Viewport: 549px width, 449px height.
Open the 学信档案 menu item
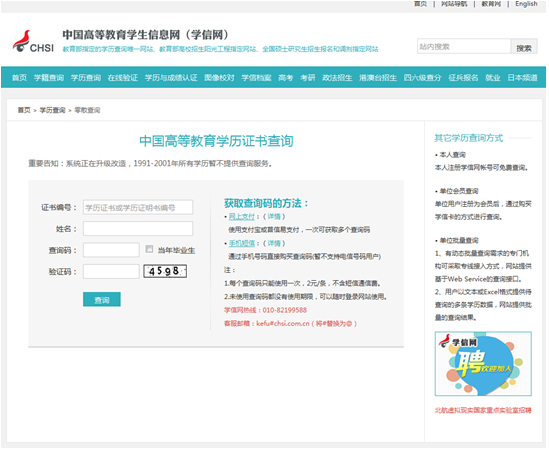pyautogui.click(x=256, y=78)
